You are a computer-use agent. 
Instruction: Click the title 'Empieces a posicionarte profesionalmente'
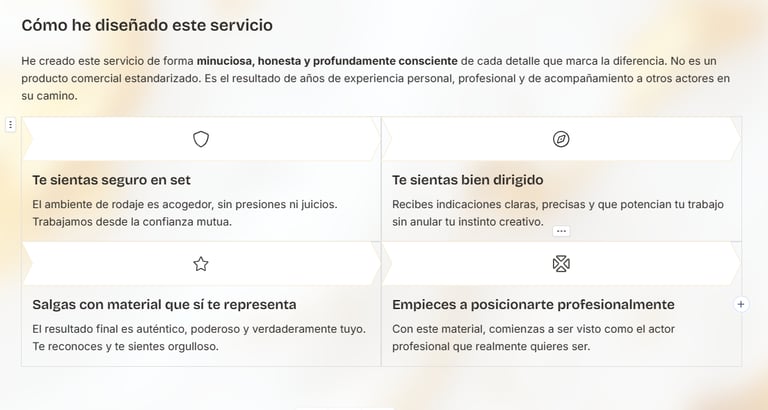pyautogui.click(x=533, y=304)
